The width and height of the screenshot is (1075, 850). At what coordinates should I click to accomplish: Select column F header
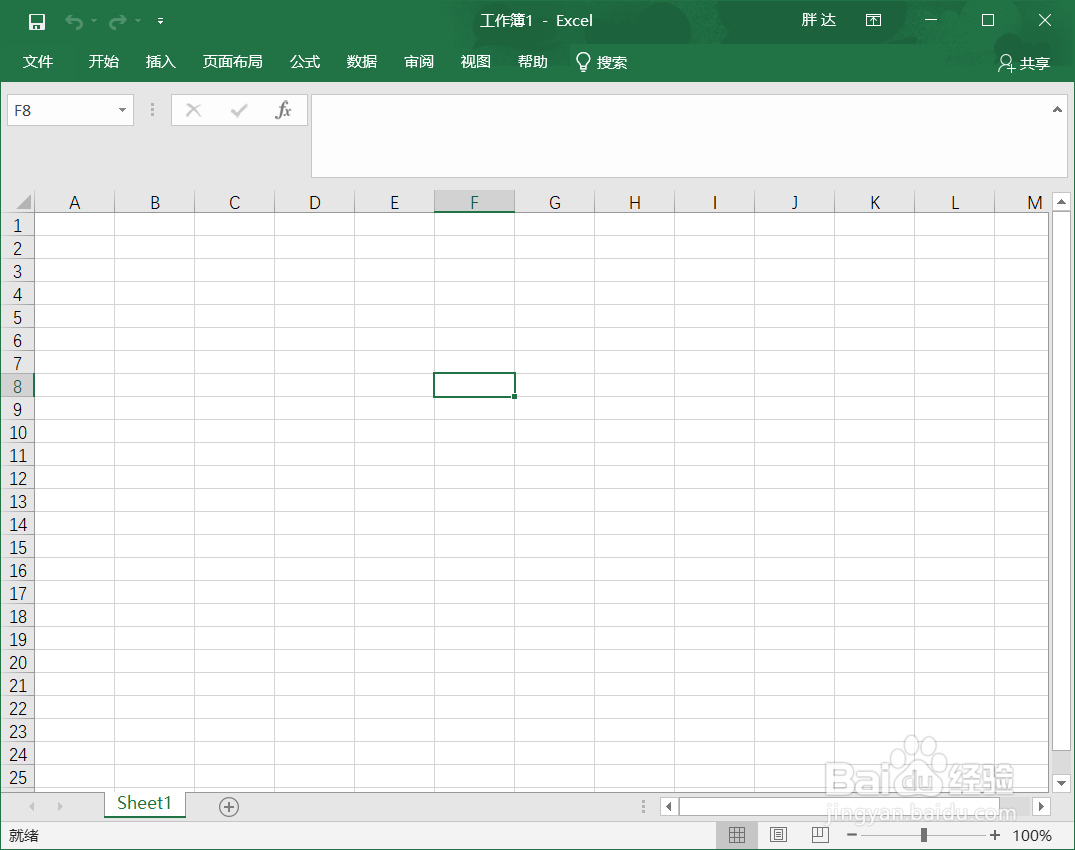tap(474, 202)
